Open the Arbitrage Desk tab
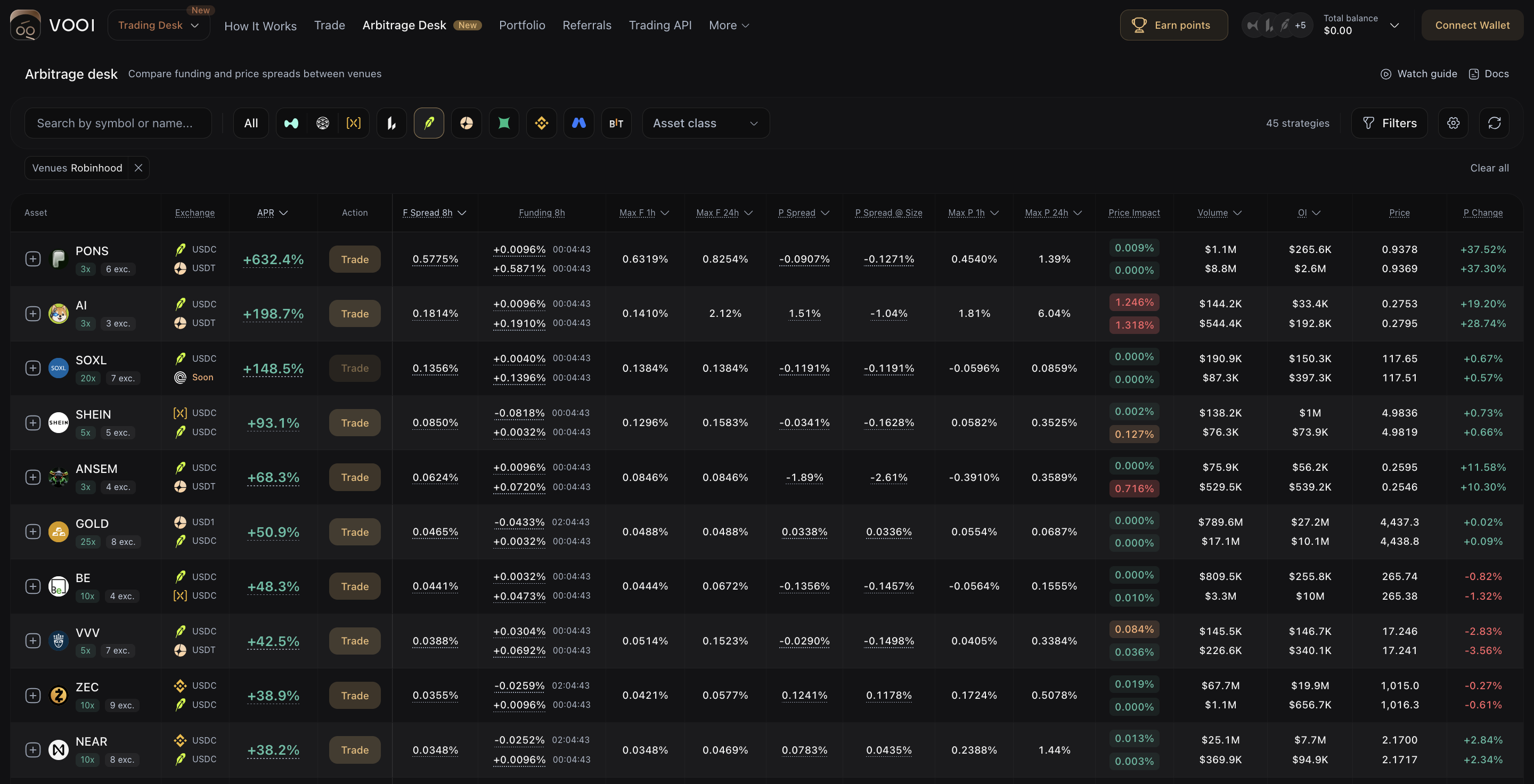 click(422, 25)
